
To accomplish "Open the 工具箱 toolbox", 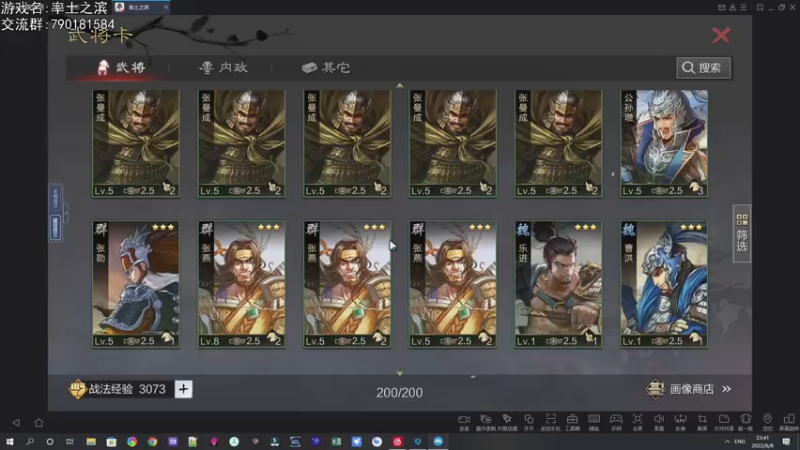I will (x=572, y=421).
